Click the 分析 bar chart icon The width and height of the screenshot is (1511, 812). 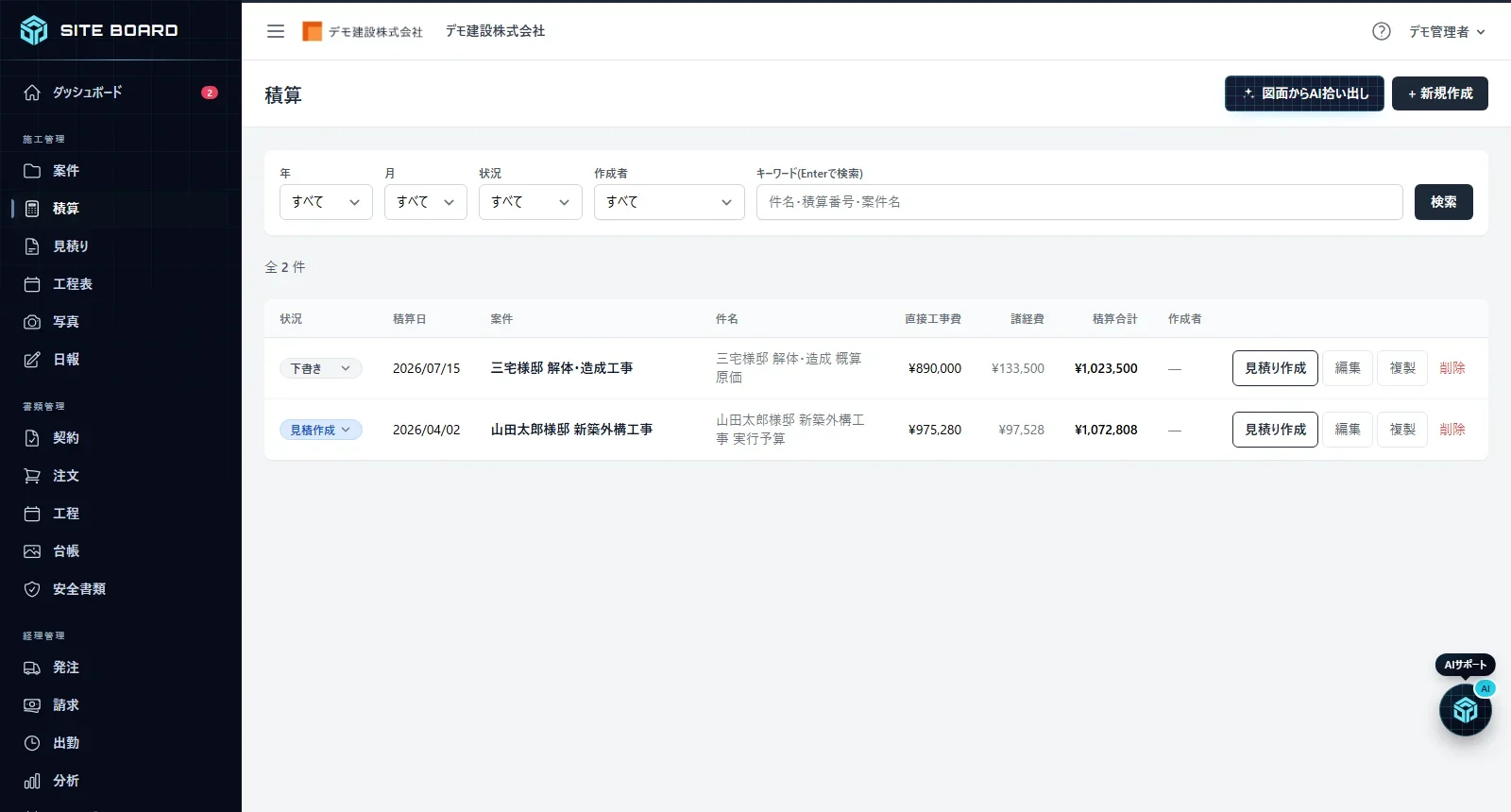pos(32,781)
